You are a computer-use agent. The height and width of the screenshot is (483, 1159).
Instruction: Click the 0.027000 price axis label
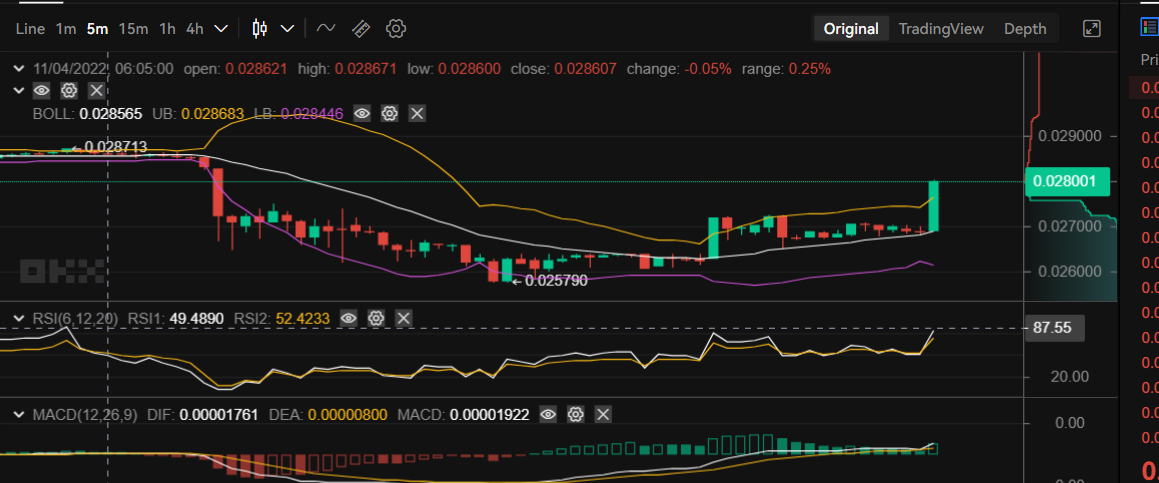pyautogui.click(x=1070, y=226)
